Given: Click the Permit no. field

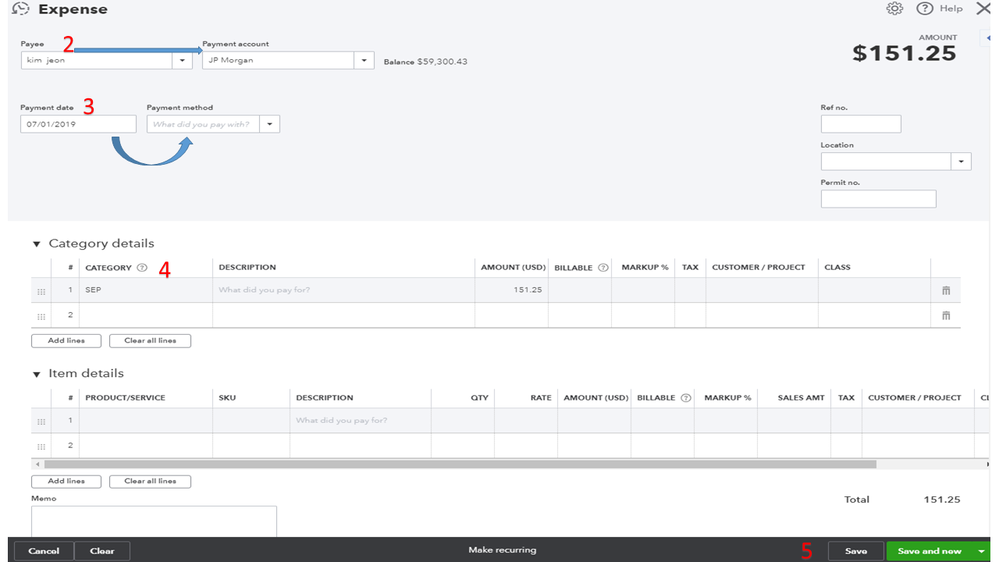Looking at the screenshot, I should pos(879,199).
